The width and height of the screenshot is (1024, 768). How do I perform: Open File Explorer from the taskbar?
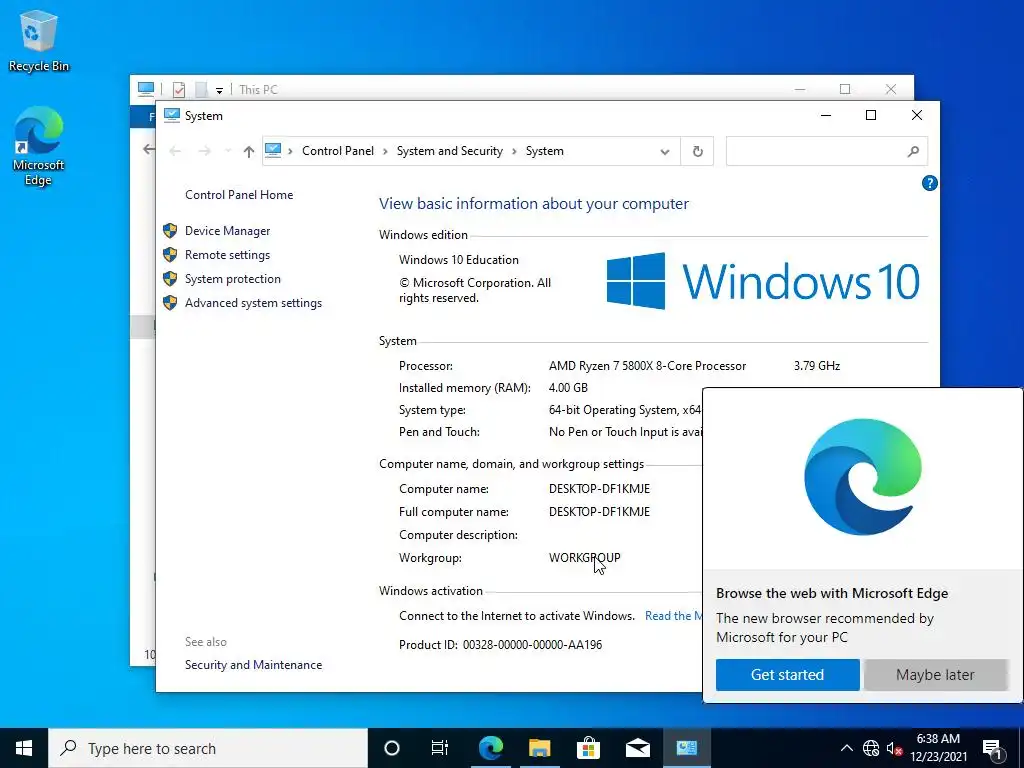coord(539,748)
